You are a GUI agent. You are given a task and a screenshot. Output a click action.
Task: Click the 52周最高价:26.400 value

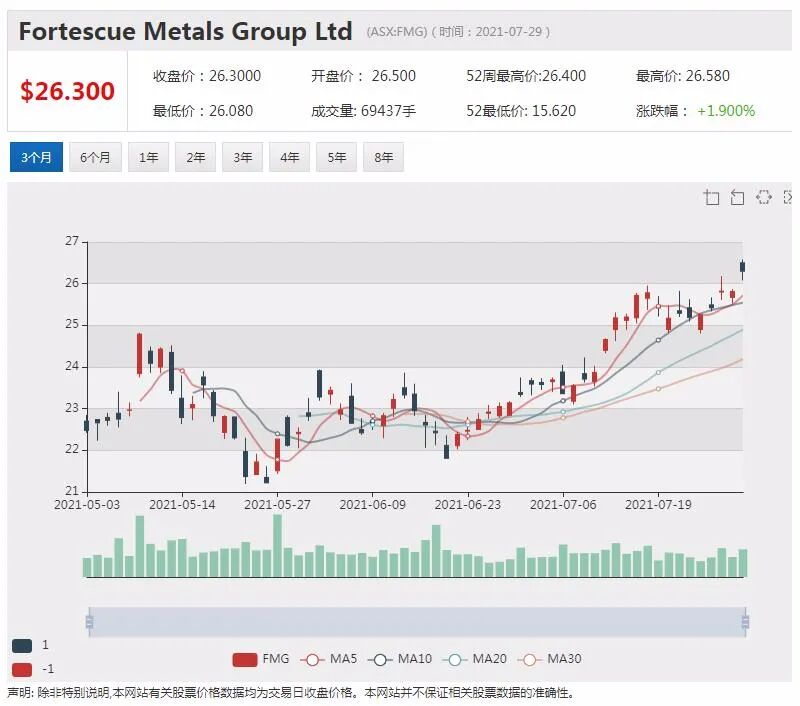526,76
